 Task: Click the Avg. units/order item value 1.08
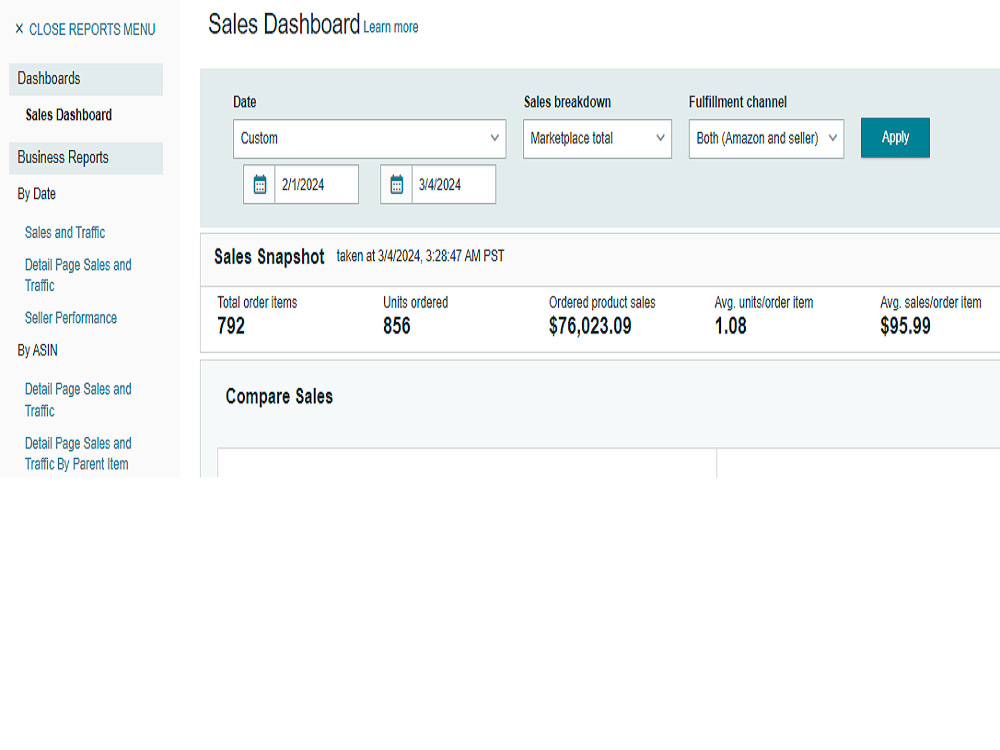pos(730,326)
